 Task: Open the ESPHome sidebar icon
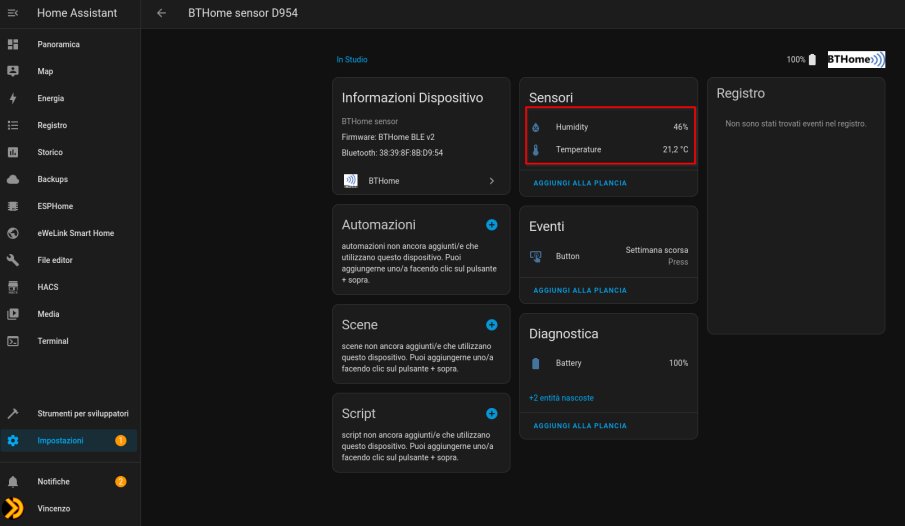13,206
